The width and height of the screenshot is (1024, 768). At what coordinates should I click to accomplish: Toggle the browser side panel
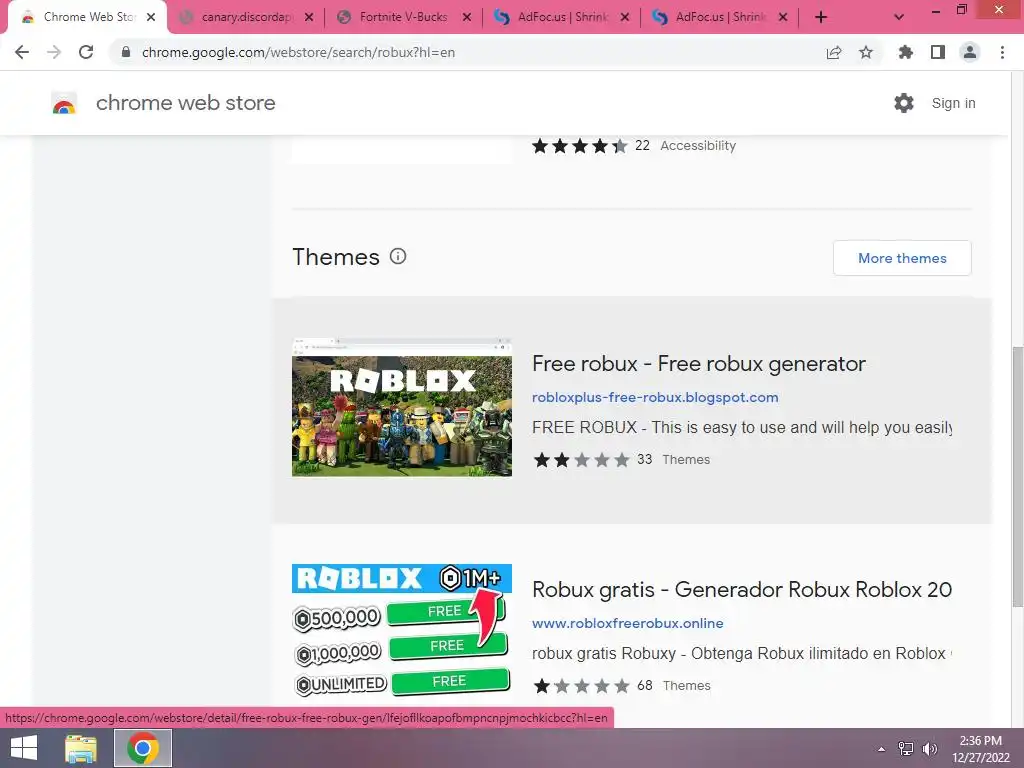(938, 52)
